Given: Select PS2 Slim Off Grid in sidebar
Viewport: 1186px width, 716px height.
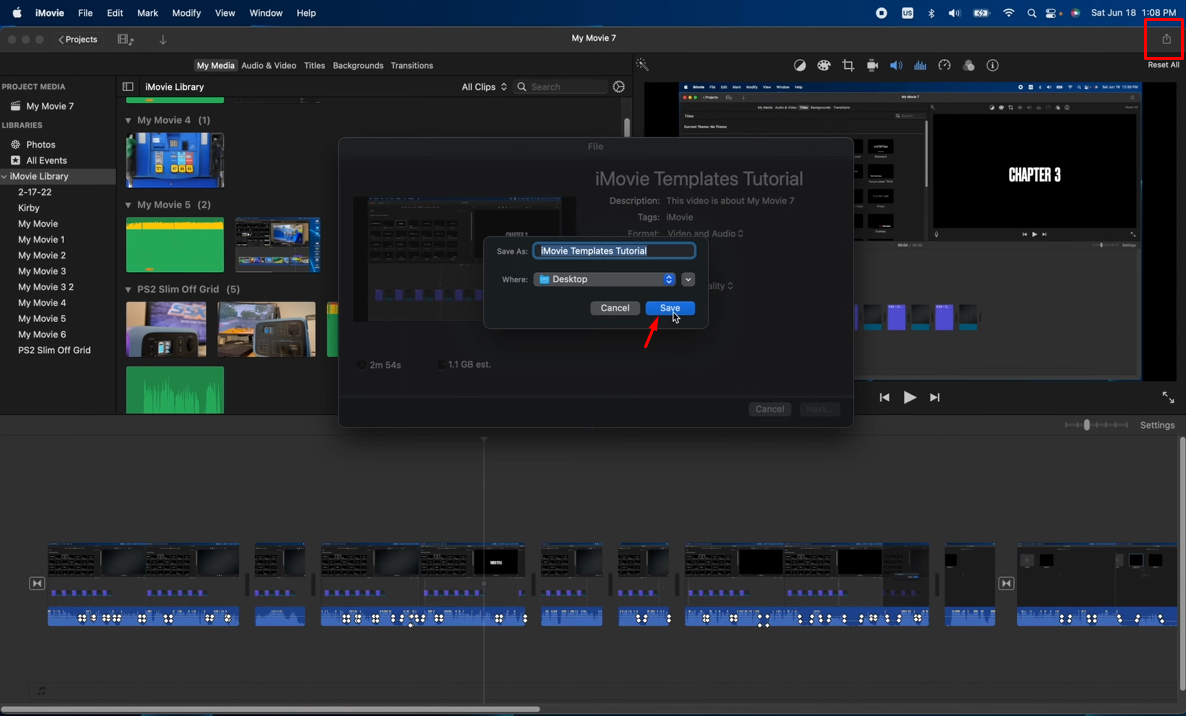Looking at the screenshot, I should pyautogui.click(x=54, y=350).
